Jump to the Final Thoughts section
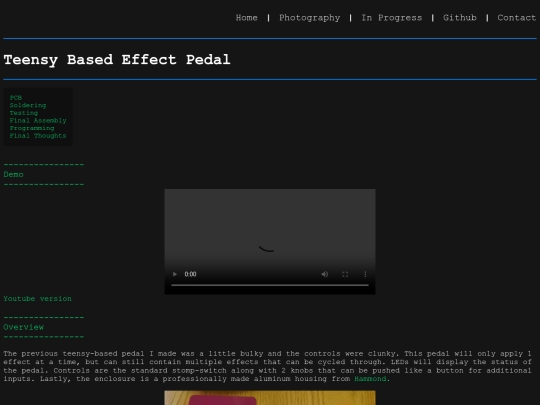Image resolution: width=540 pixels, height=405 pixels. (x=38, y=136)
